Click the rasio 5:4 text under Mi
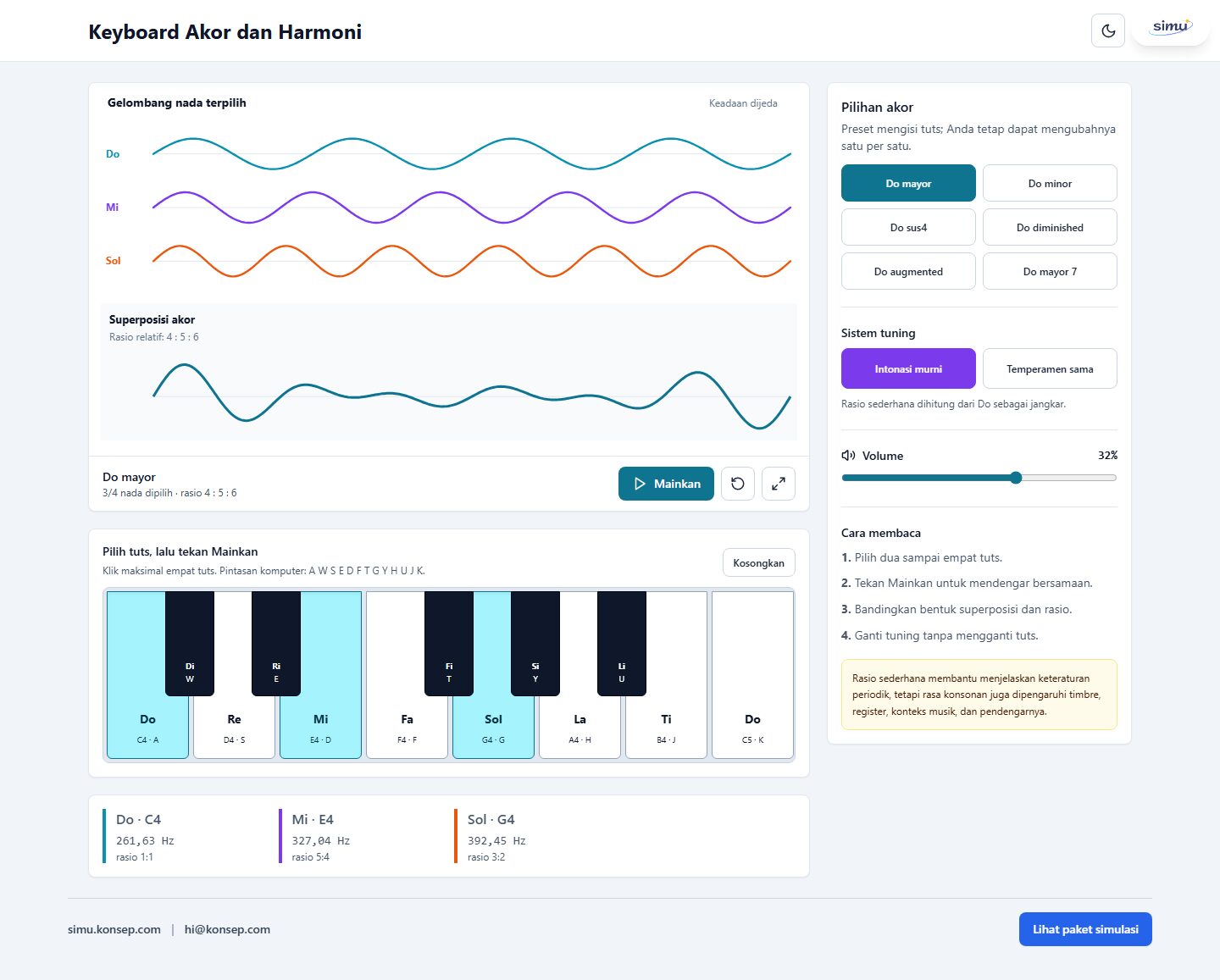 point(310,857)
